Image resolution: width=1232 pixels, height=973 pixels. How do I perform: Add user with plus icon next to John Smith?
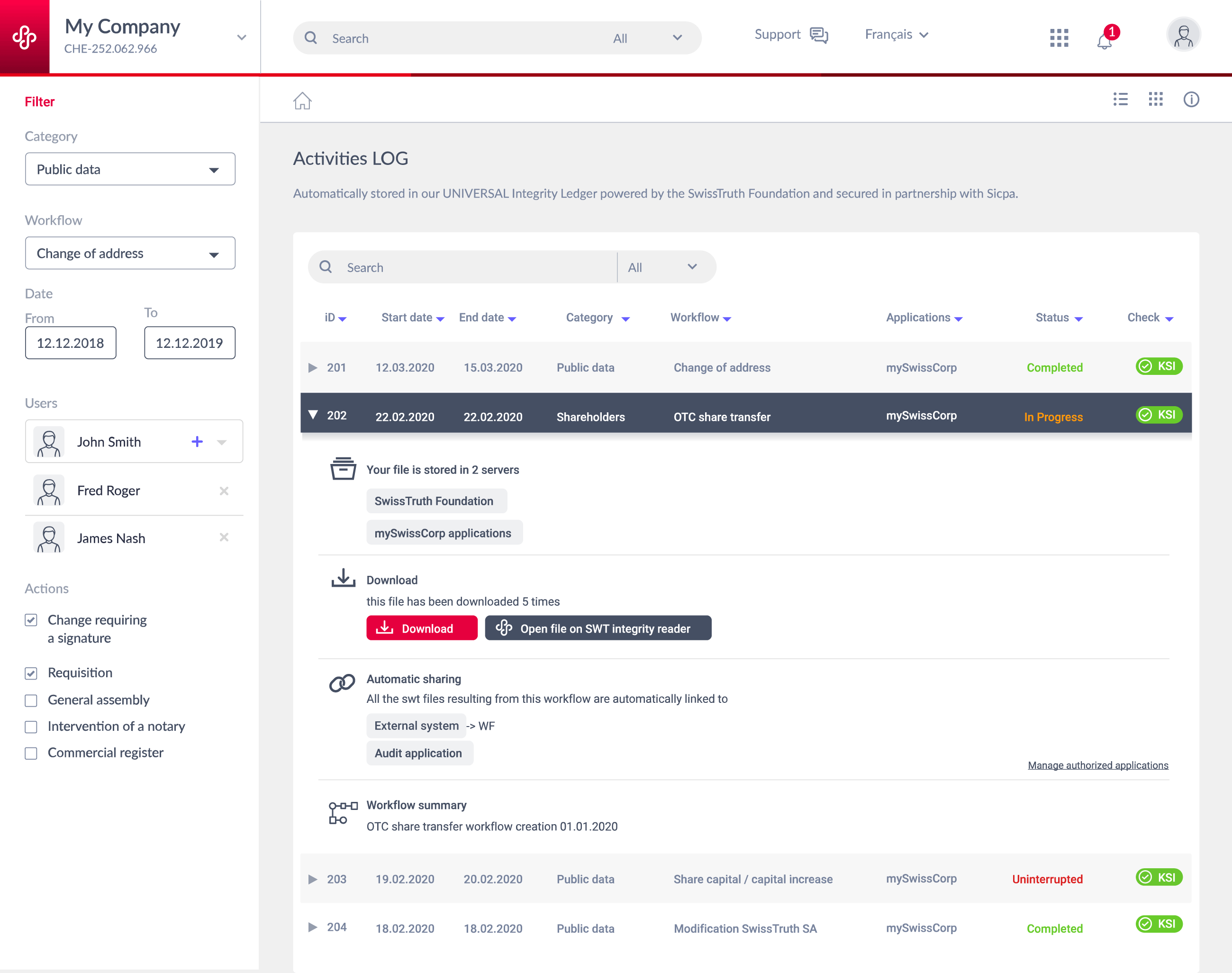coord(197,442)
